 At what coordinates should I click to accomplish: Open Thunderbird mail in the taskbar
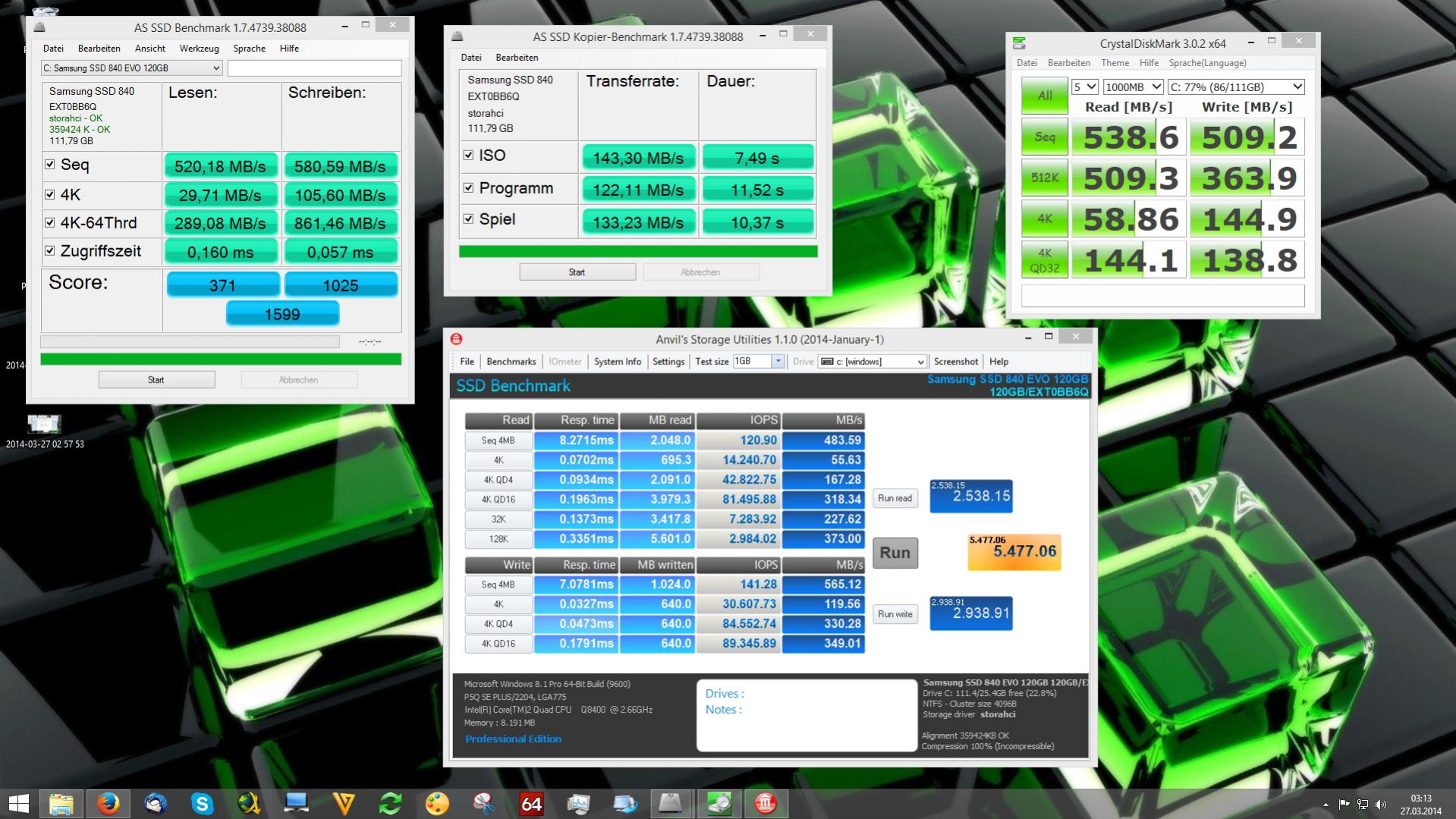[156, 804]
